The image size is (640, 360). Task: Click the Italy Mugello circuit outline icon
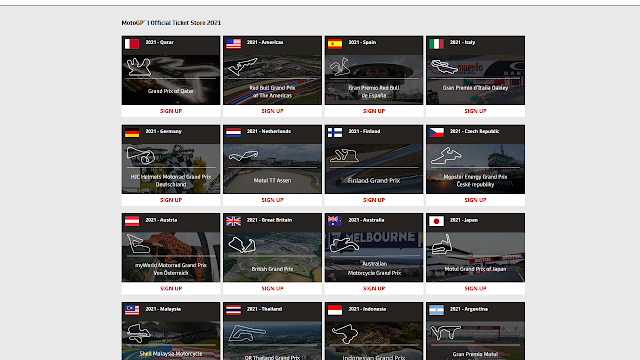(444, 67)
